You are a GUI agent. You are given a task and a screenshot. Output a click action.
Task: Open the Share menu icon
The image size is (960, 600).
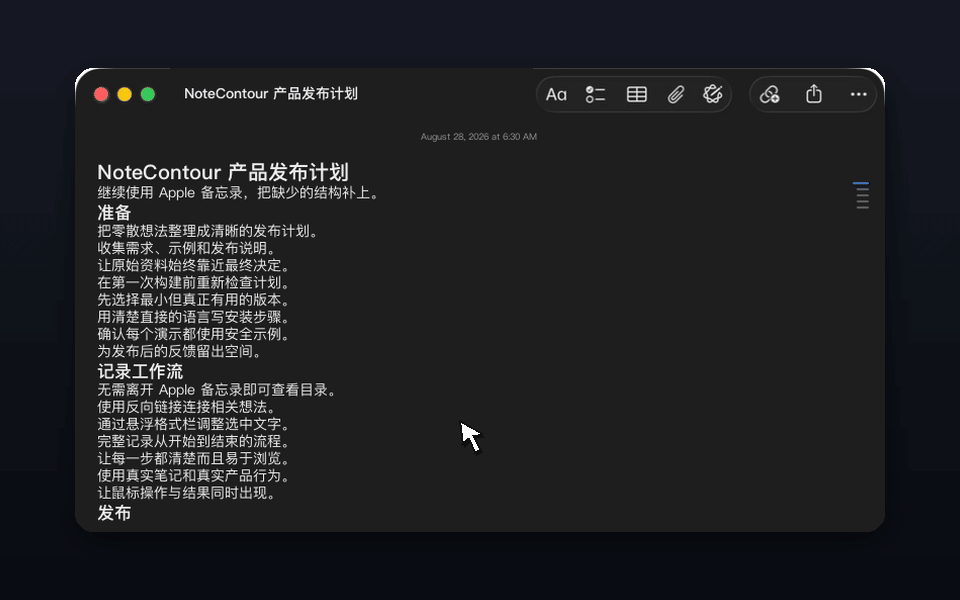click(814, 94)
